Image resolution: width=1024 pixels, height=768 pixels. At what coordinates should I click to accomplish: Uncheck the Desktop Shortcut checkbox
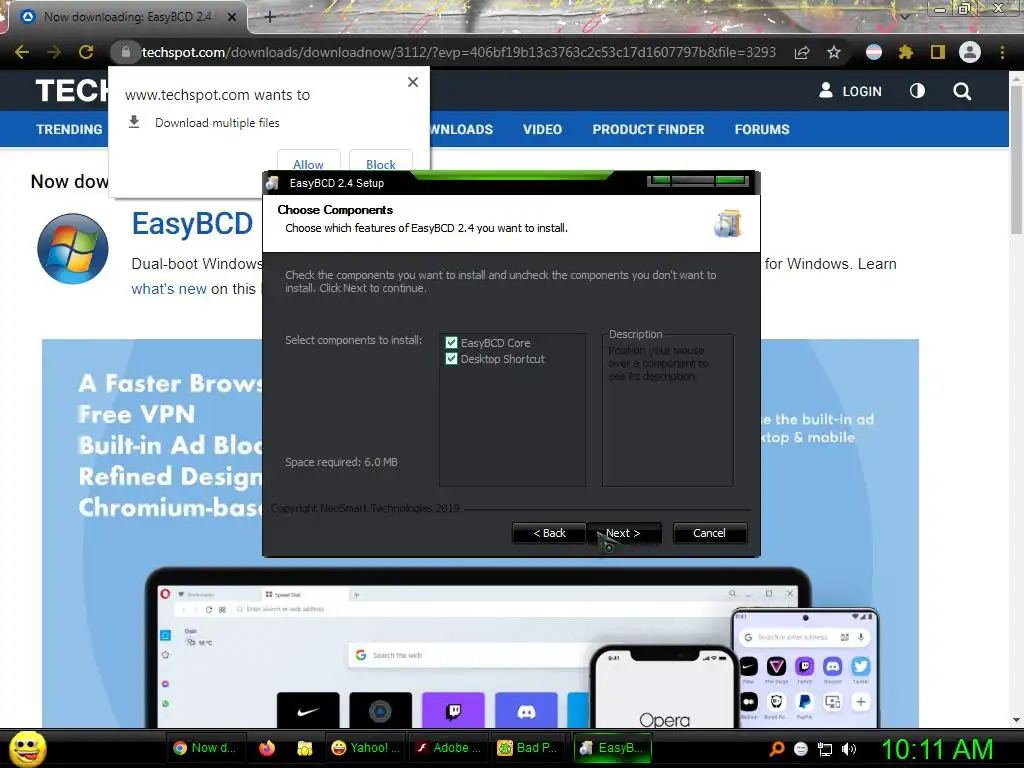click(451, 359)
